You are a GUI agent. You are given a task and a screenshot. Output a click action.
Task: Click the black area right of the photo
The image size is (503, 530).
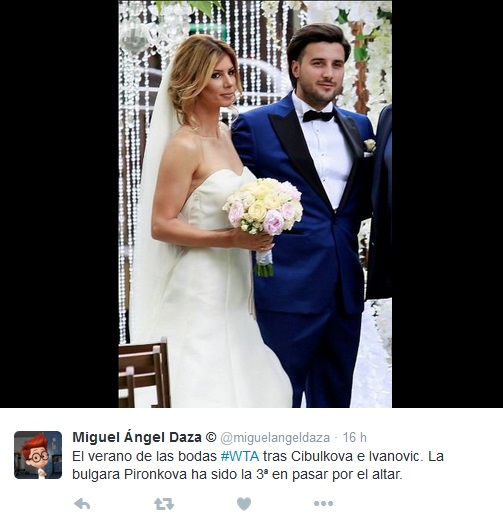tap(447, 204)
